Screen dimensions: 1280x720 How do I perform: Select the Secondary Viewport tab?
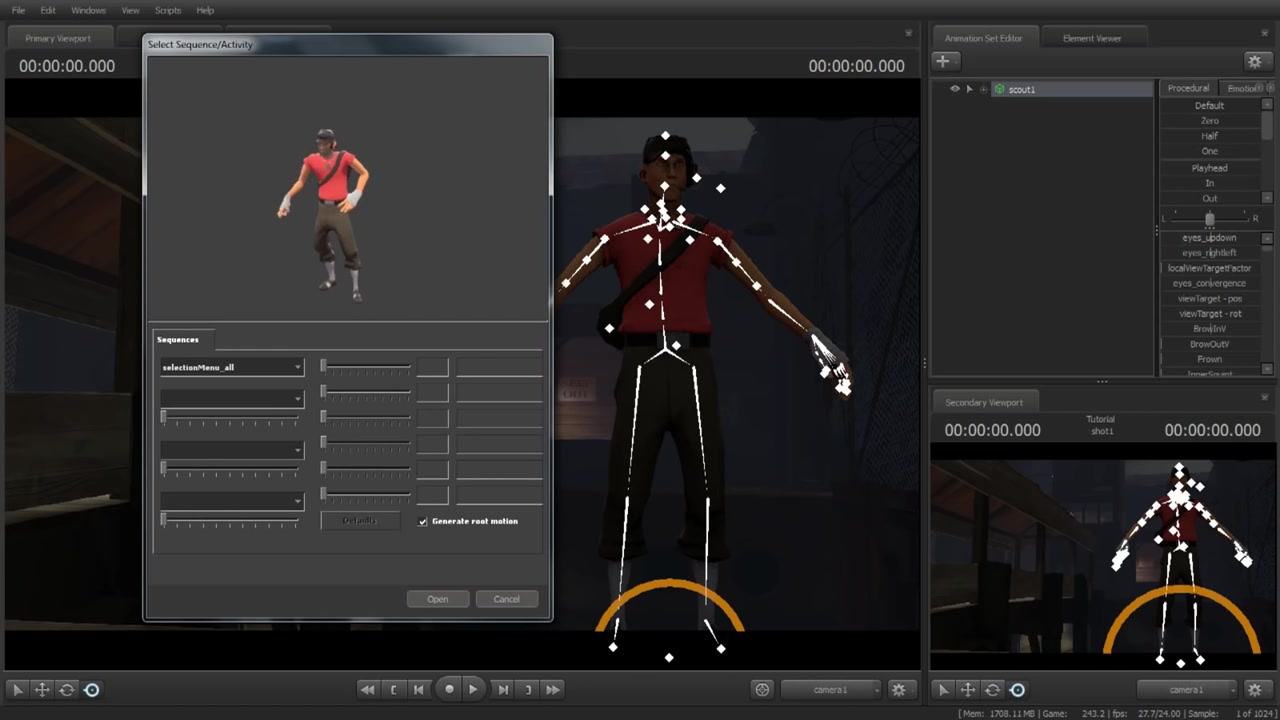point(984,402)
